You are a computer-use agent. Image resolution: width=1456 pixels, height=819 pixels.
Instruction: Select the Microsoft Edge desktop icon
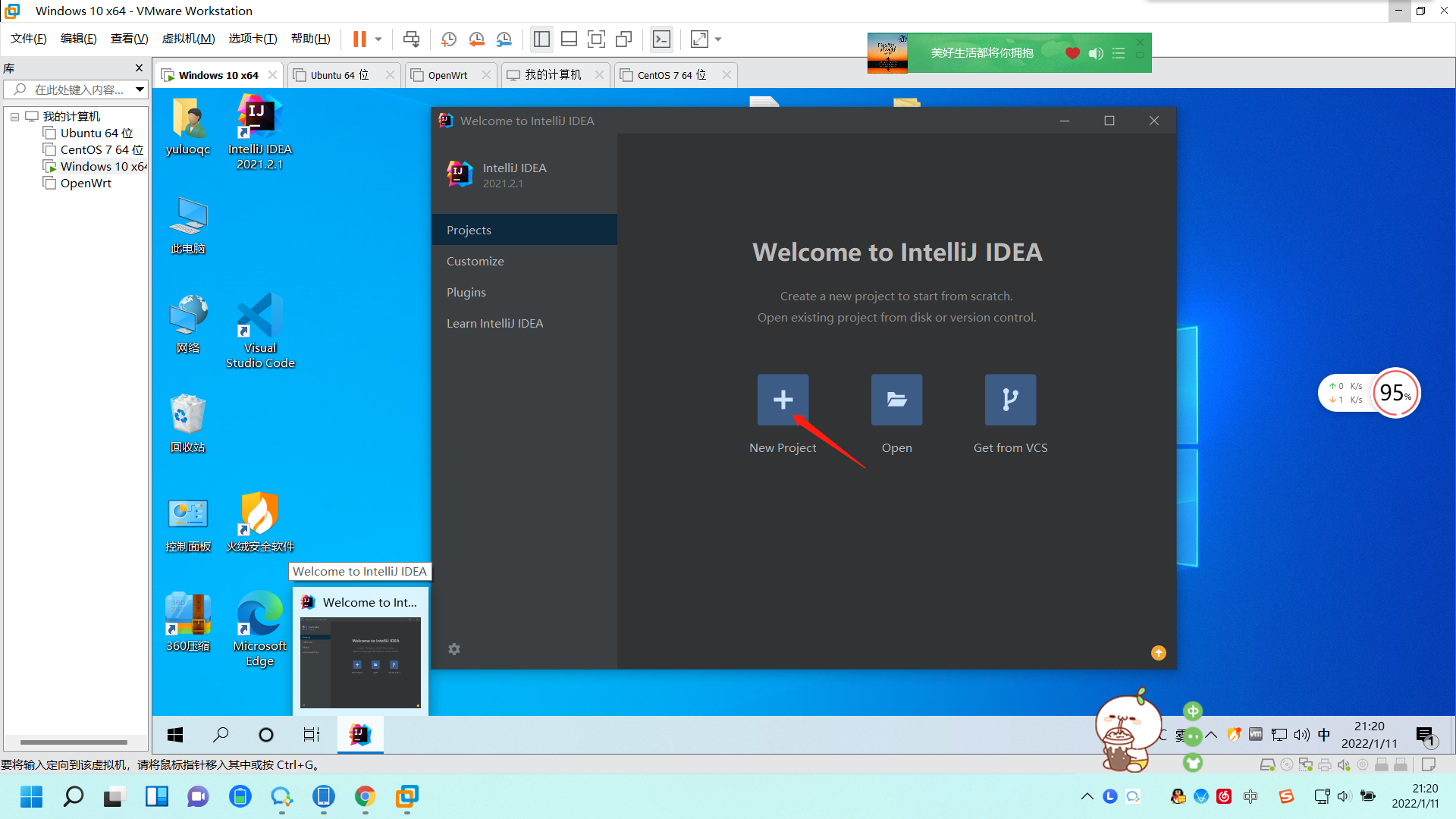pos(260,629)
